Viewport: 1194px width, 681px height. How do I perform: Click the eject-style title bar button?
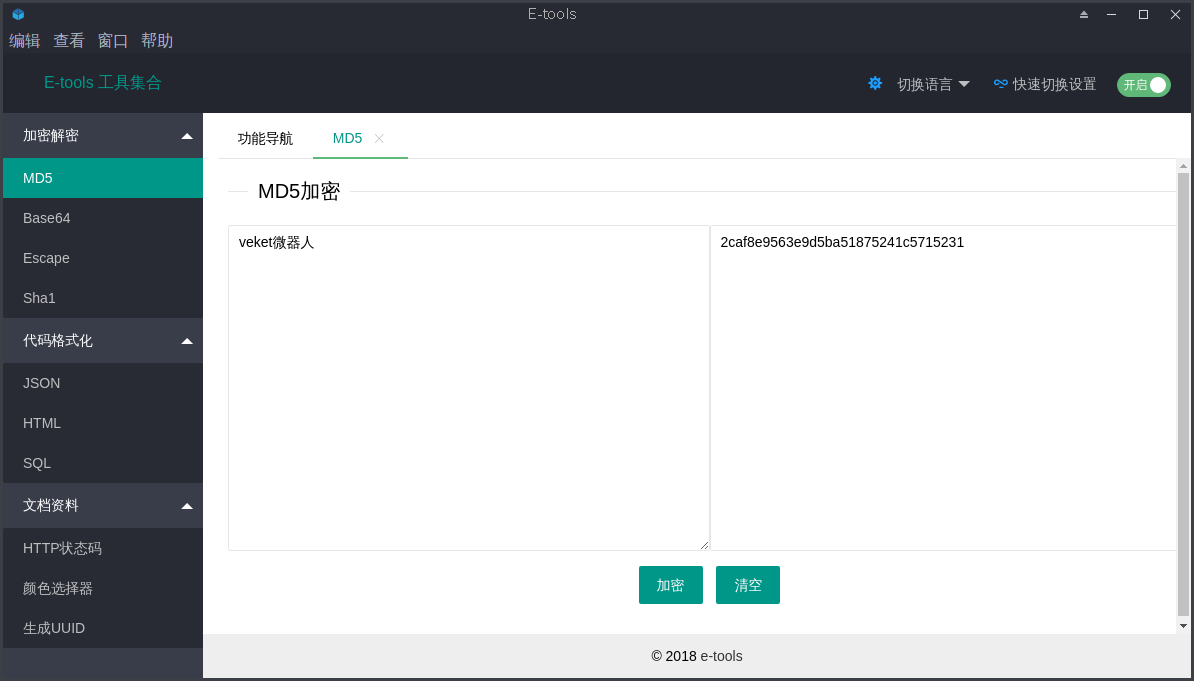(x=1084, y=14)
